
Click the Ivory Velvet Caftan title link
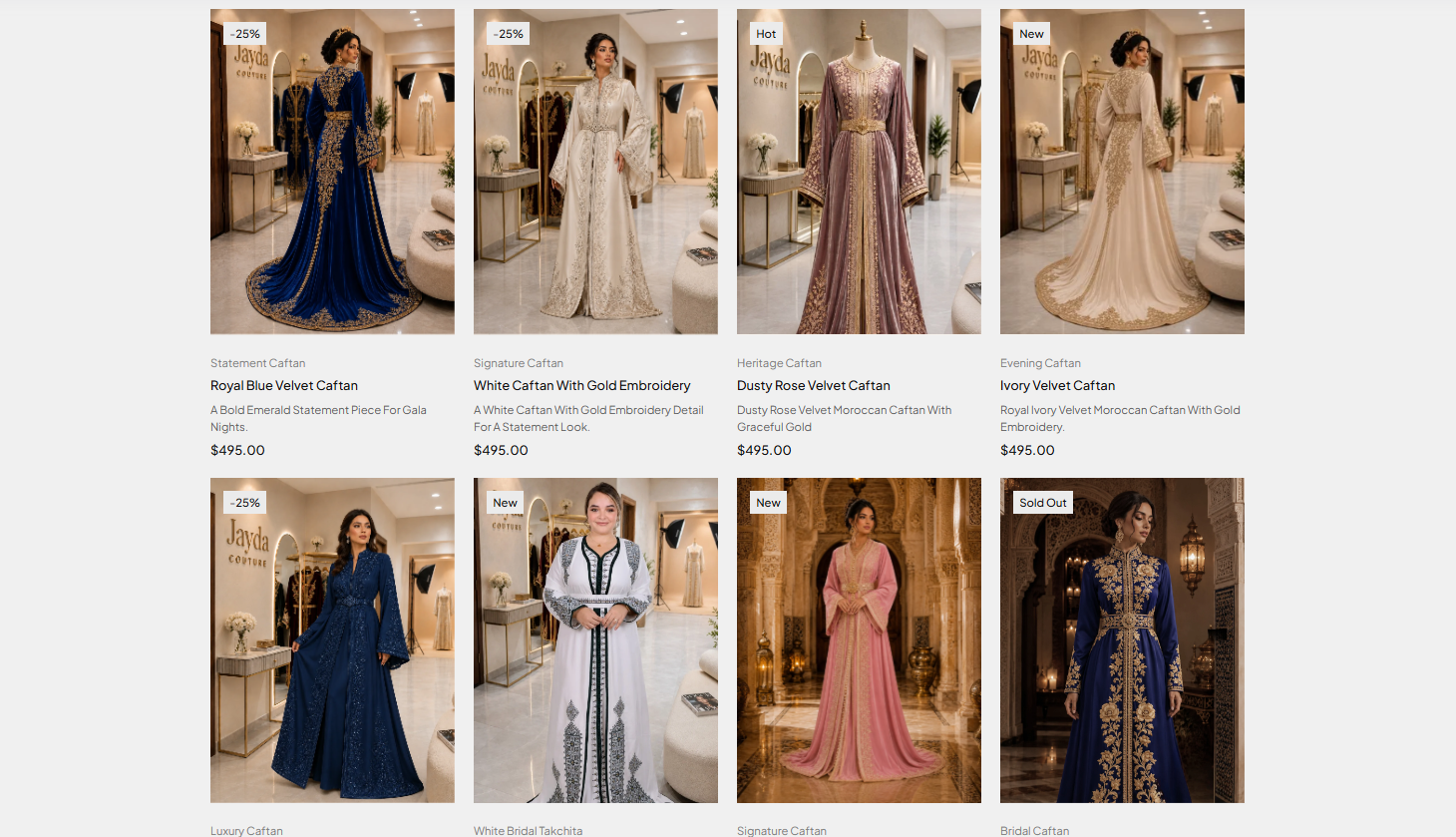point(1058,385)
